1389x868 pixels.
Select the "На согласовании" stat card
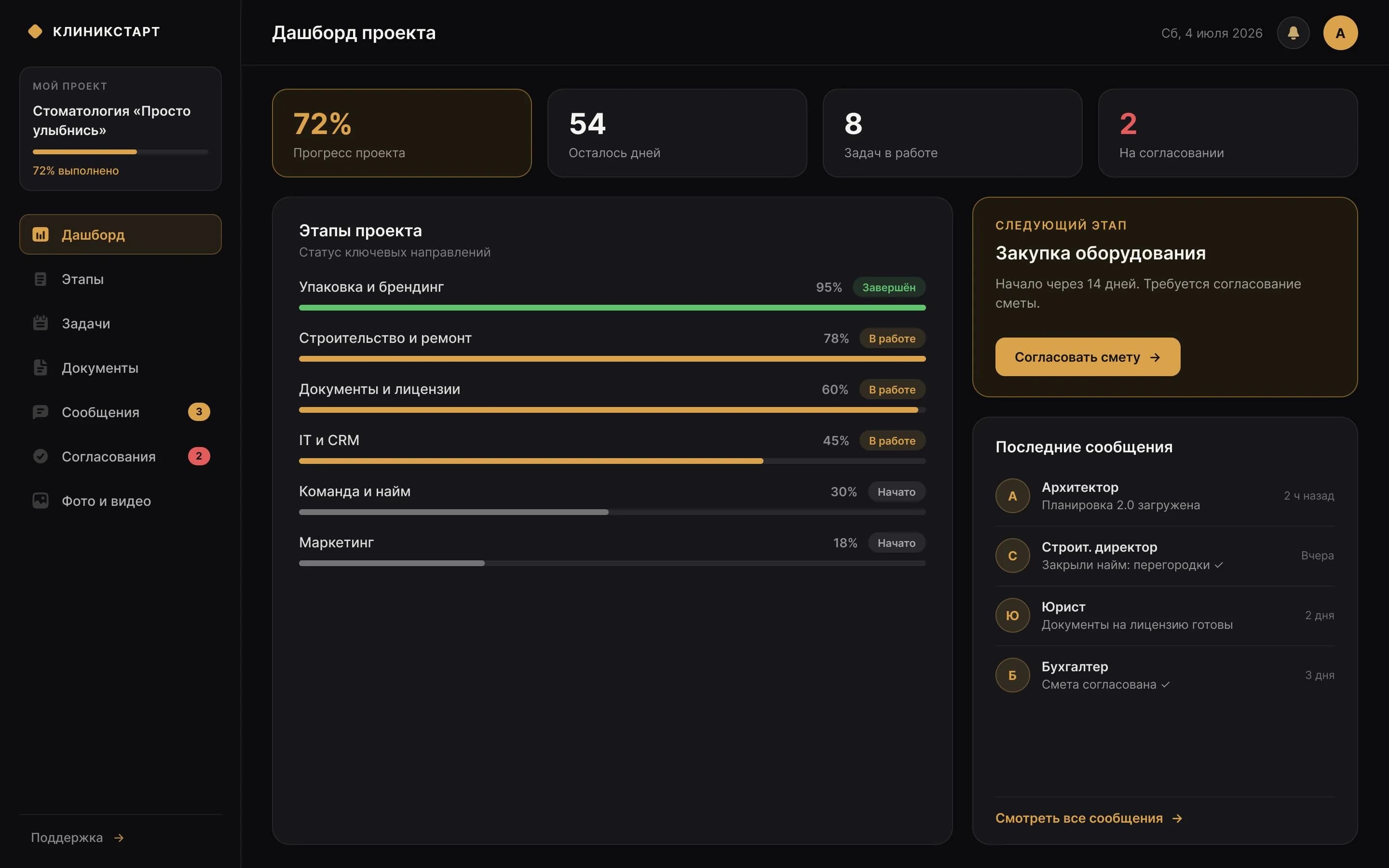point(1228,133)
